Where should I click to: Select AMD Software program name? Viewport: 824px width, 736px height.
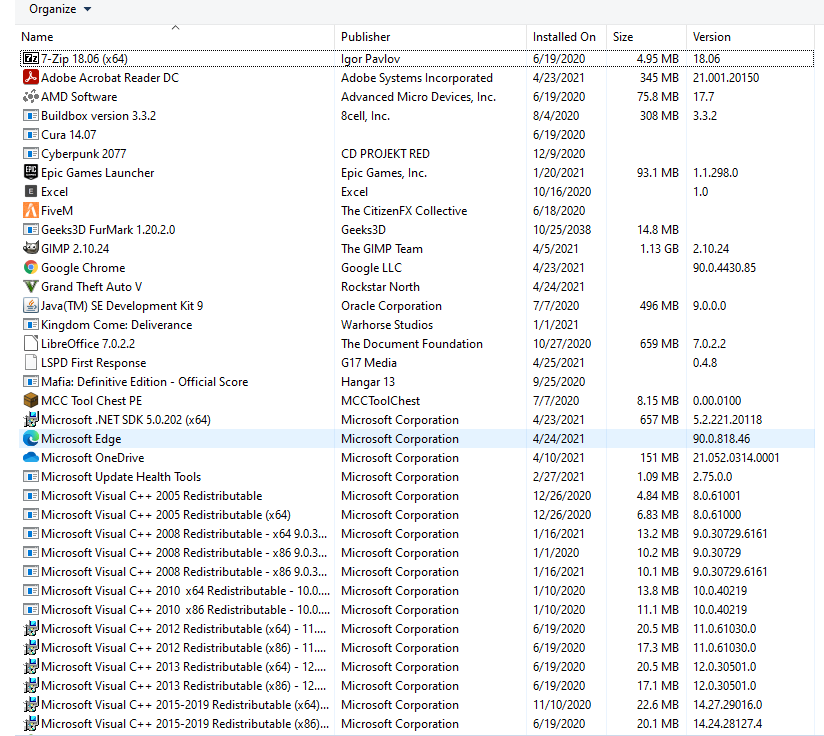coord(79,97)
